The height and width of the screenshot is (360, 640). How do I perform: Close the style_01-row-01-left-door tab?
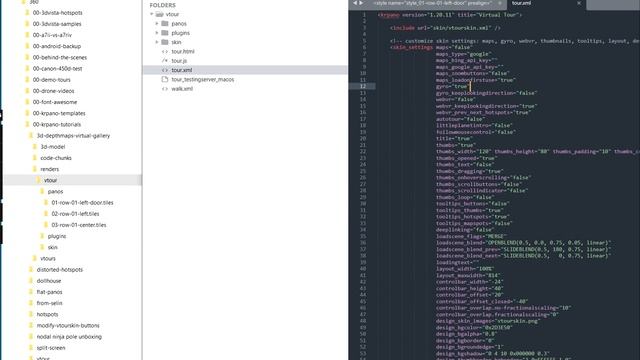coord(500,3)
